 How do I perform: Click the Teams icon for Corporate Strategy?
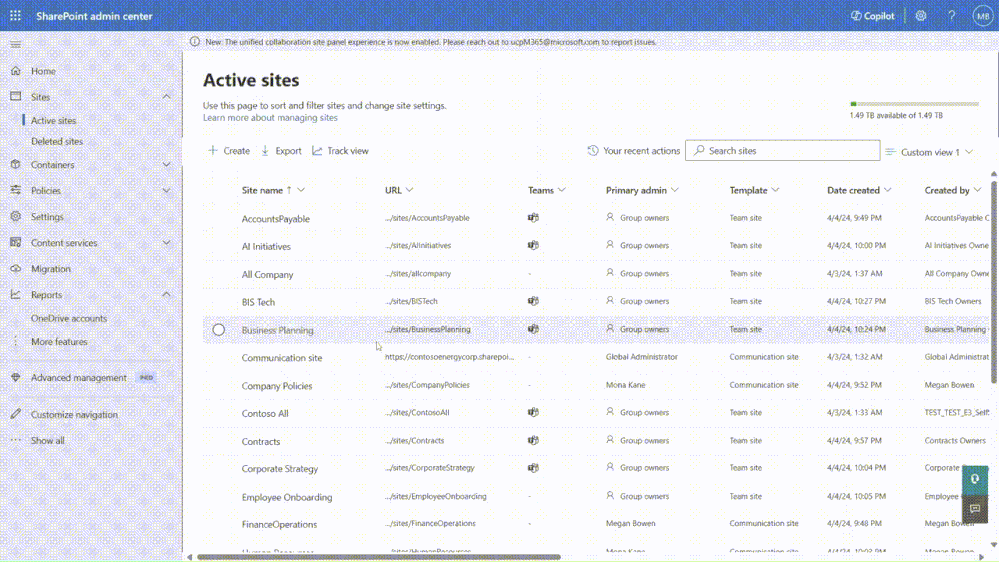point(533,468)
